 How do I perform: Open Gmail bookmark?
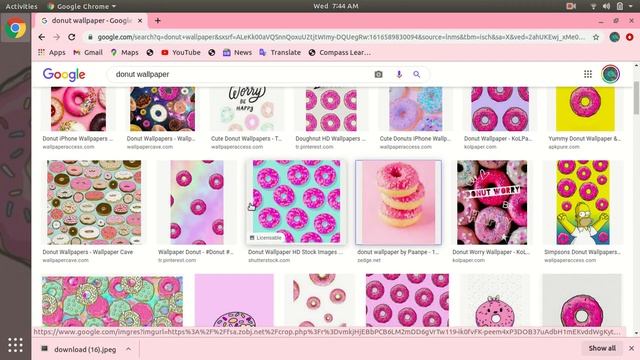pyautogui.click(x=88, y=52)
